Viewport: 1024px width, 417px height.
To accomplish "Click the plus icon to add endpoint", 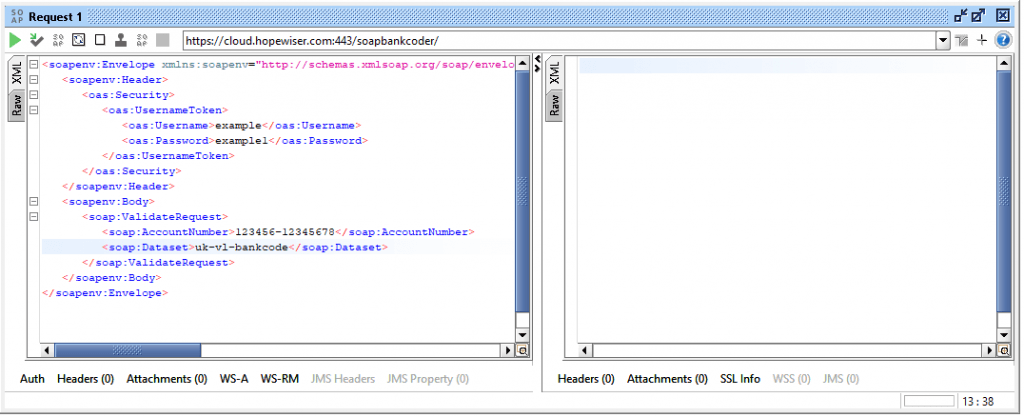I will pyautogui.click(x=982, y=40).
